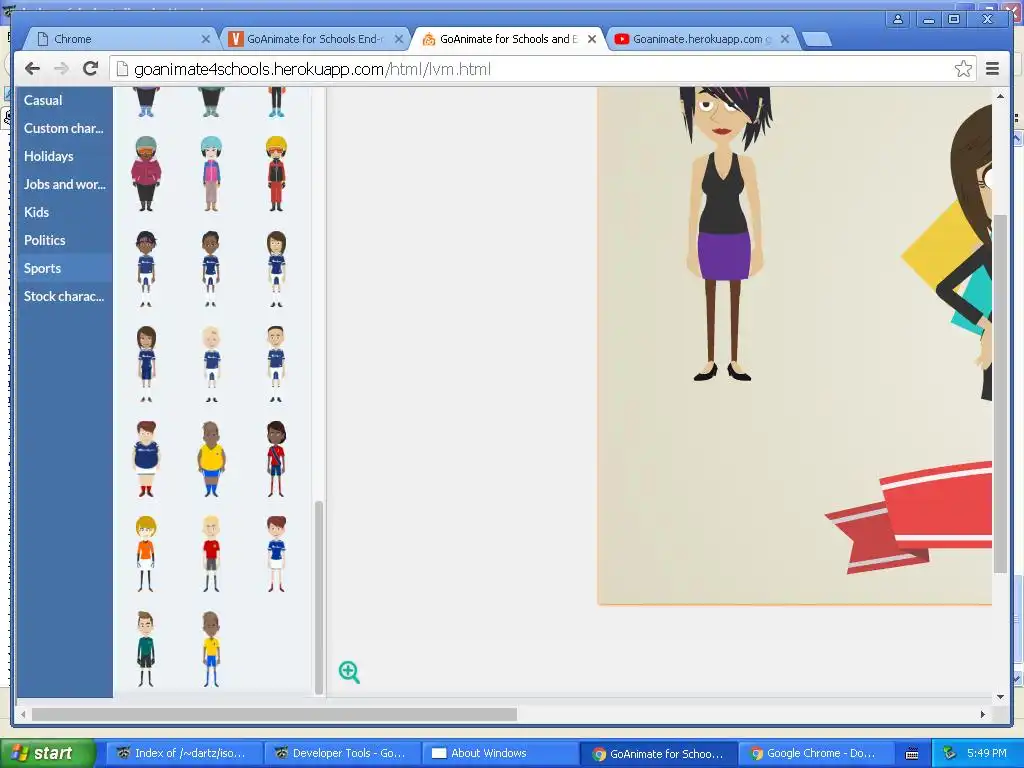
Task: Choose the goalkeeper in green jersey
Action: tap(146, 649)
